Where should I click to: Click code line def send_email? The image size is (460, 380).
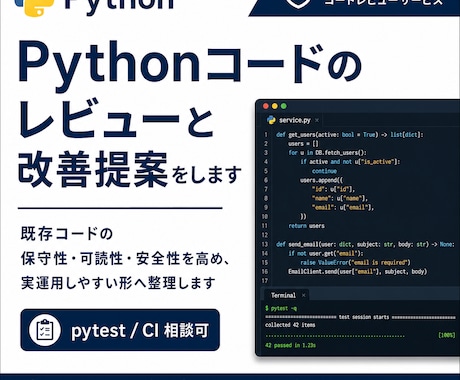(365, 244)
